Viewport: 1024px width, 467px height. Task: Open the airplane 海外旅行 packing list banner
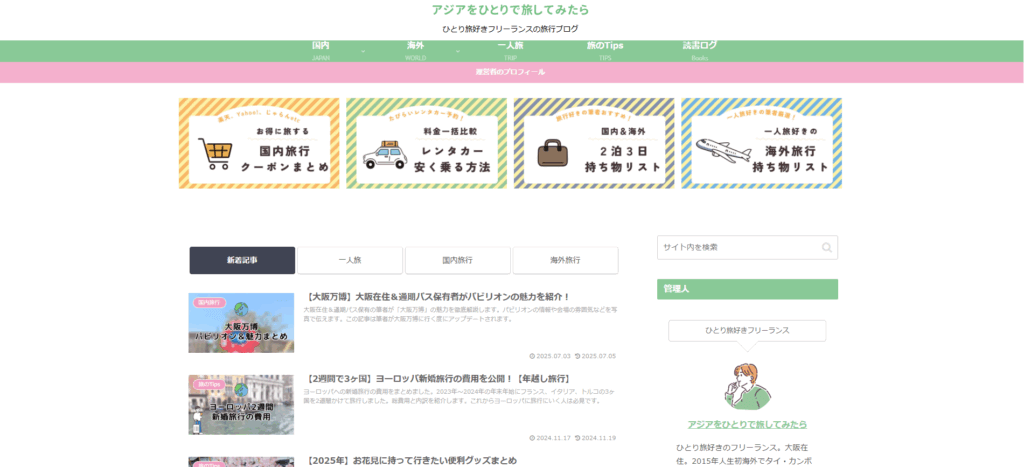coord(761,143)
